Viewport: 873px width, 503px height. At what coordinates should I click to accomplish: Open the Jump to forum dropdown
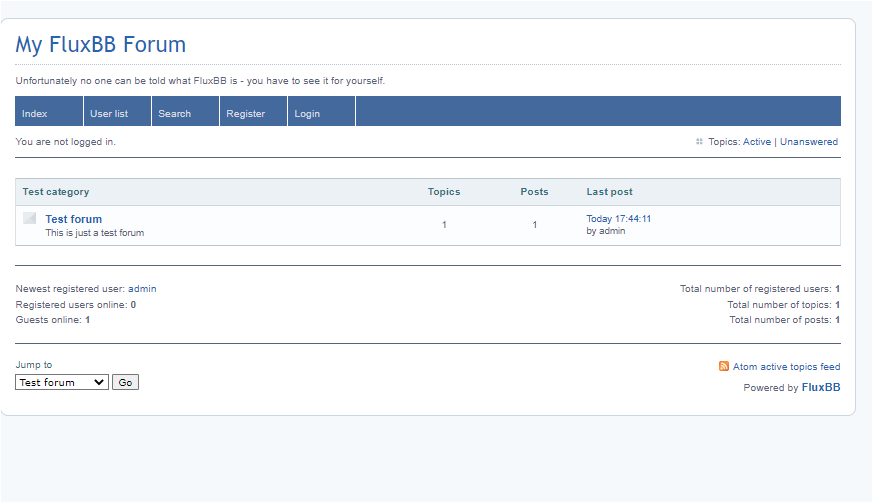click(62, 382)
